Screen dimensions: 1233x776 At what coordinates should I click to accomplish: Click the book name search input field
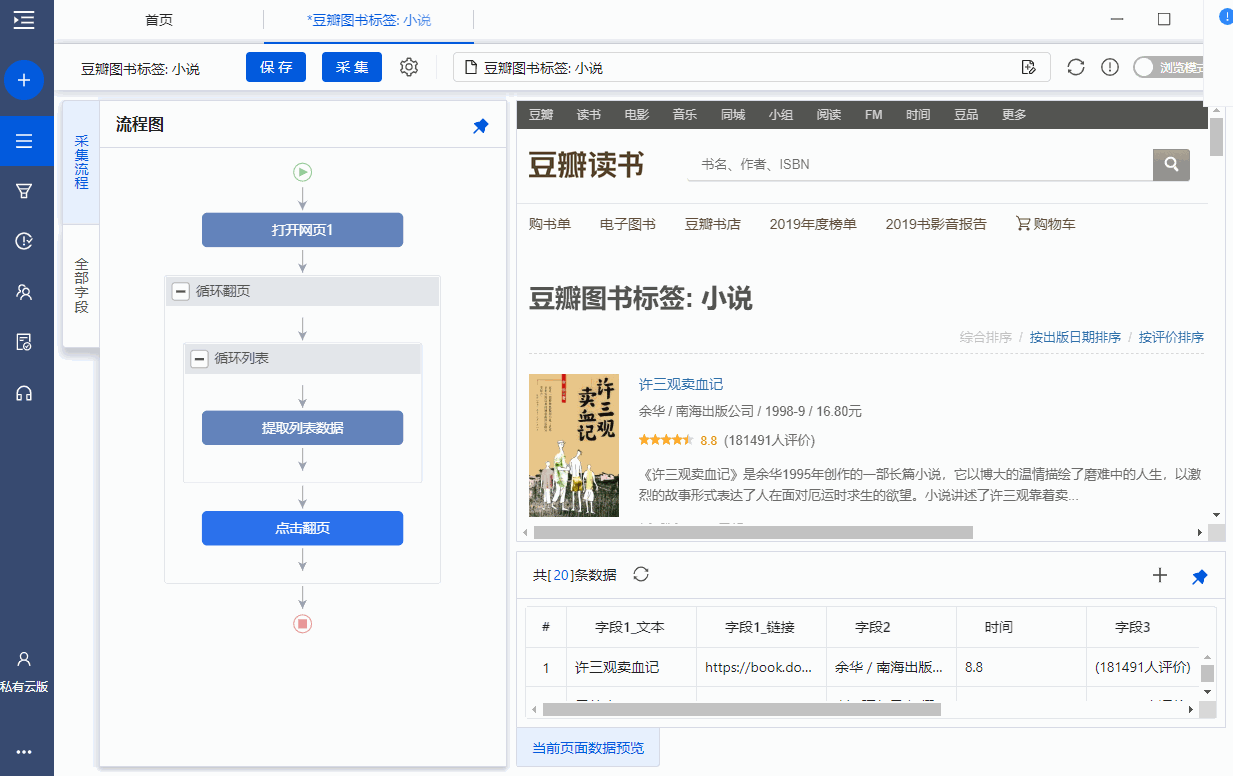[918, 164]
